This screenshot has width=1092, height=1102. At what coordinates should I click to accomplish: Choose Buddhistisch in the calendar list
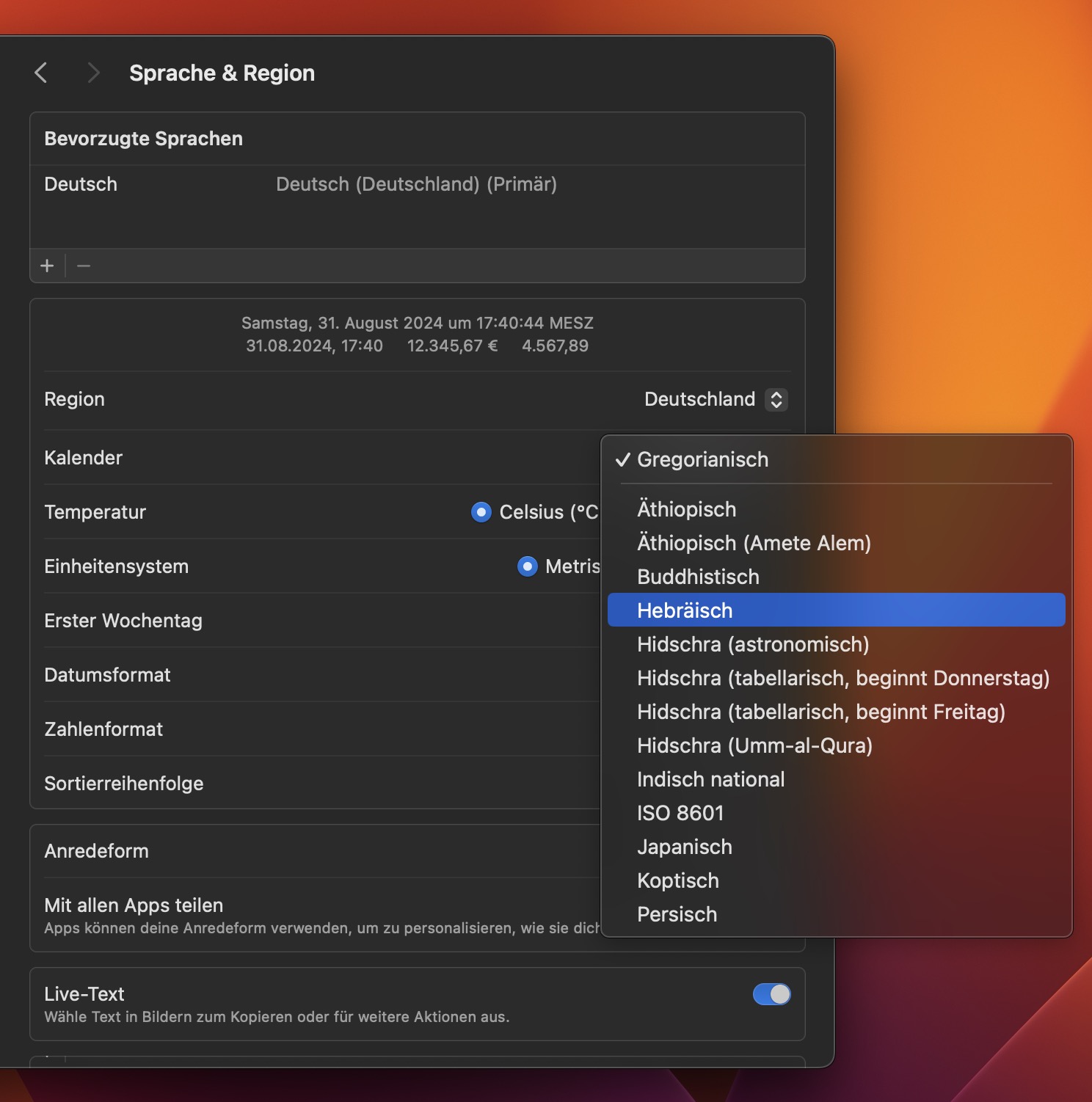pyautogui.click(x=698, y=577)
